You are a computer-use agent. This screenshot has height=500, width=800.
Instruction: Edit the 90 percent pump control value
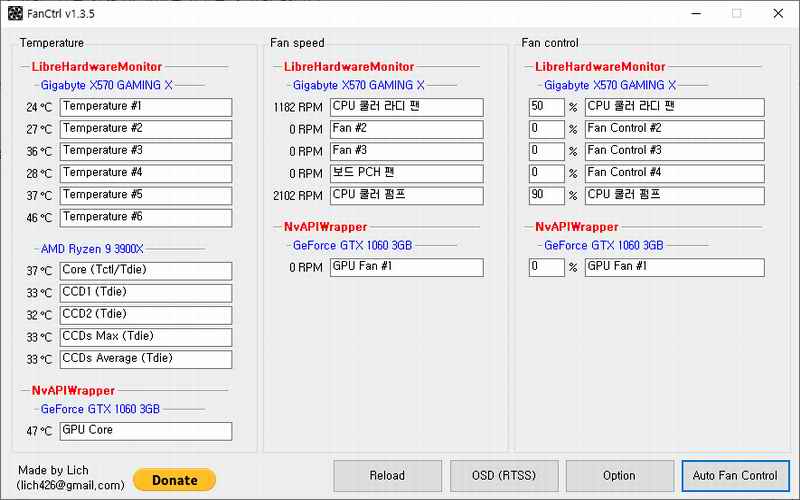coord(546,195)
